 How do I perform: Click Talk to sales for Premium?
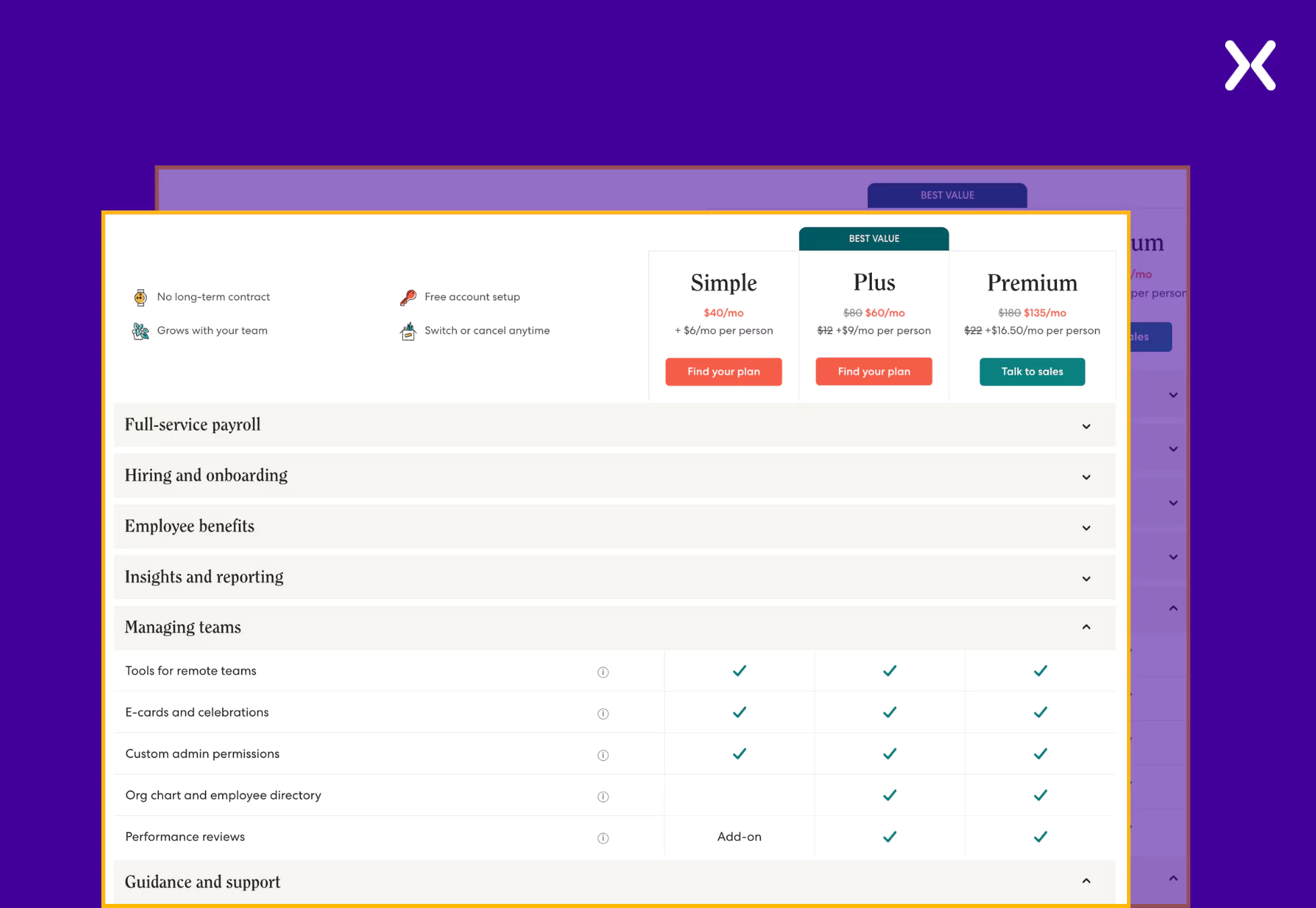pyautogui.click(x=1032, y=371)
